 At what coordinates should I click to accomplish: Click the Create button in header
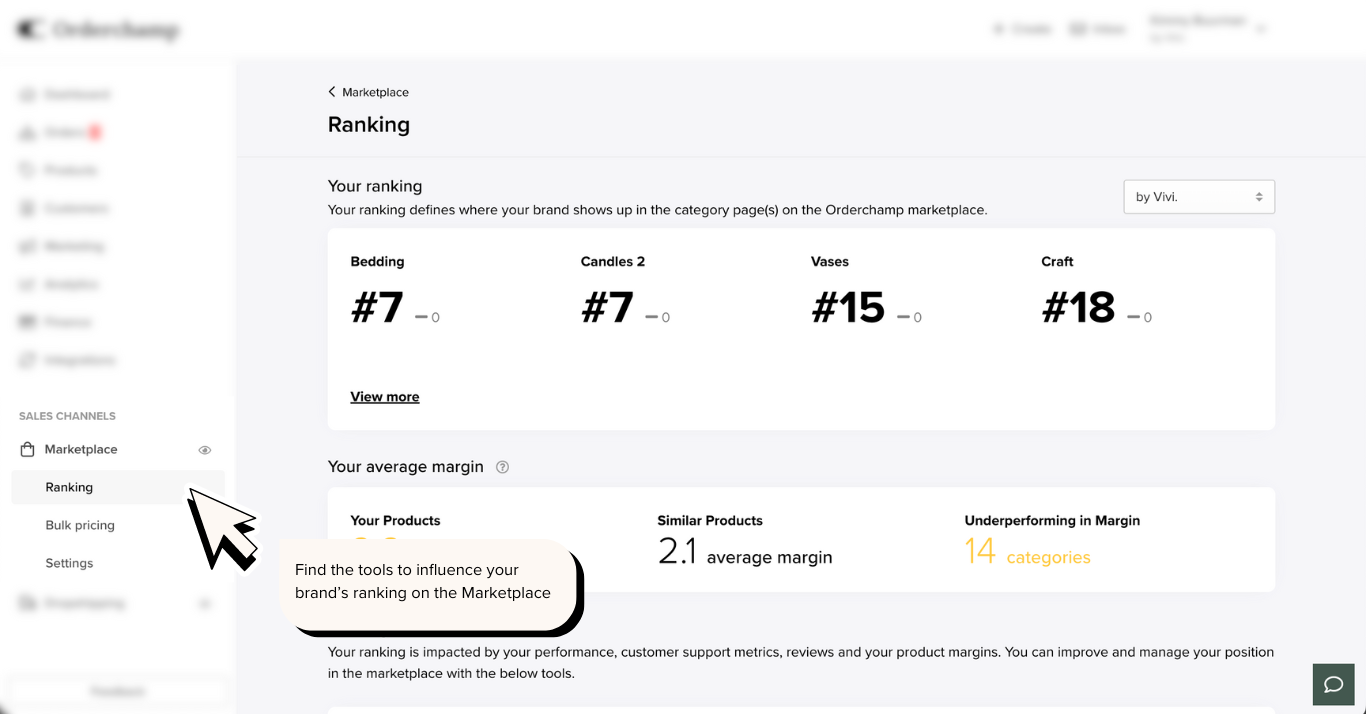[x=1022, y=30]
